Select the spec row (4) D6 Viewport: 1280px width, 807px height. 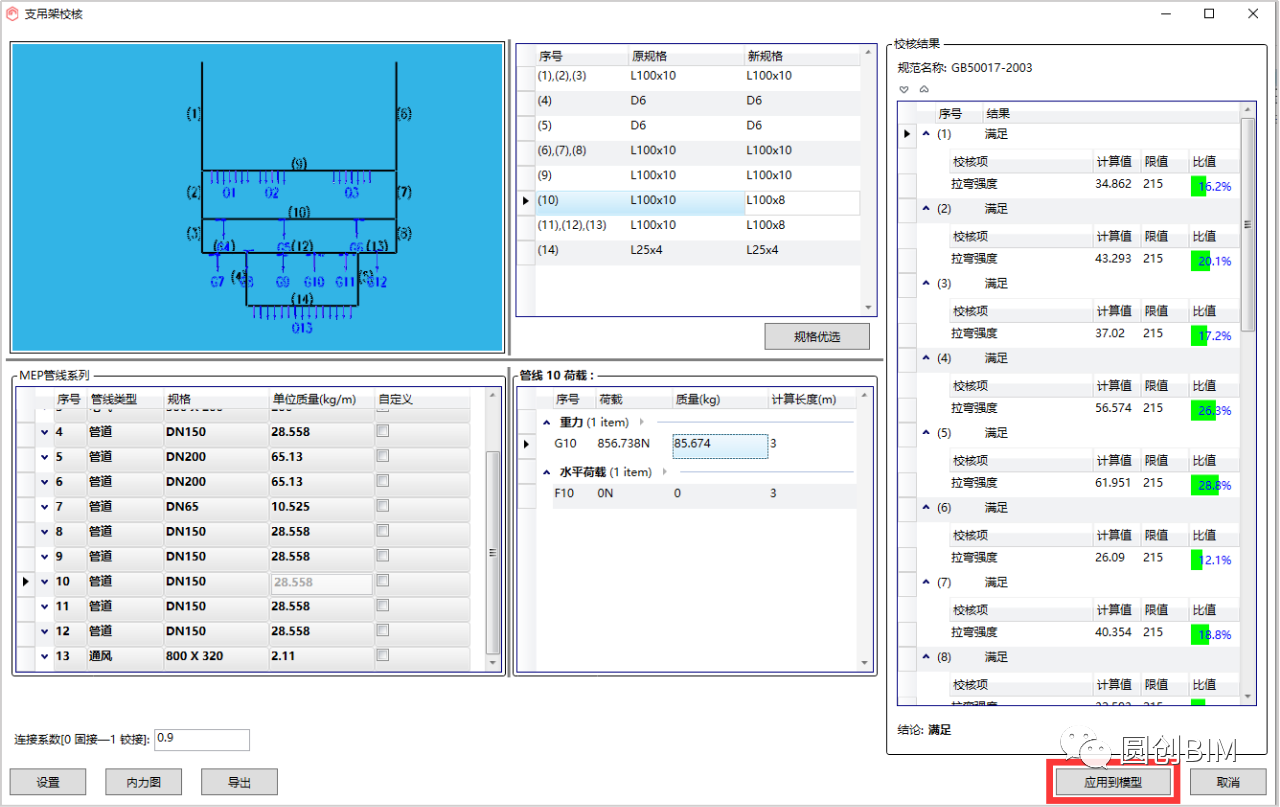coord(697,101)
